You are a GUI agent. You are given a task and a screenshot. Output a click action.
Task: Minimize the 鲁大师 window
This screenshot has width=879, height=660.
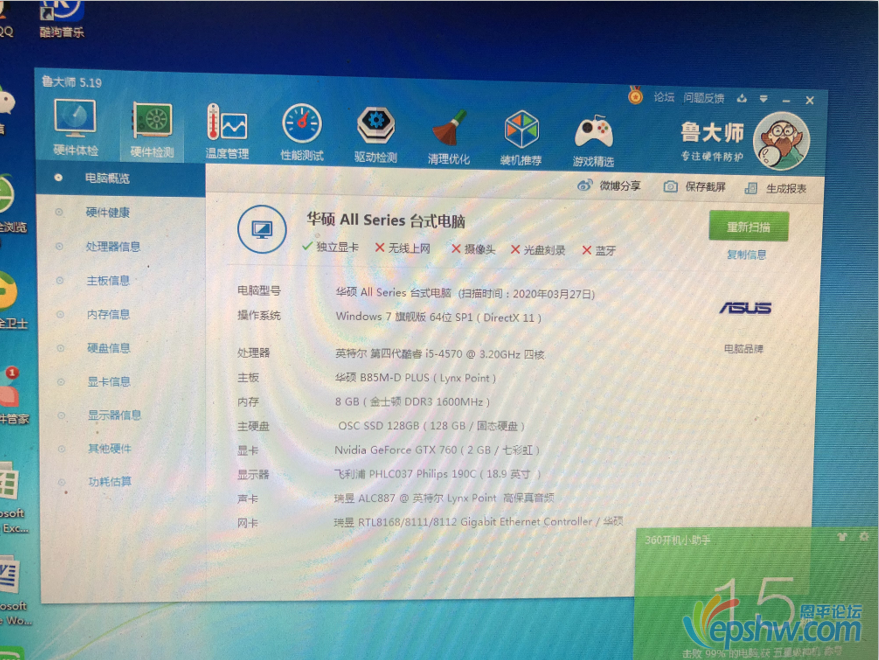tap(786, 100)
